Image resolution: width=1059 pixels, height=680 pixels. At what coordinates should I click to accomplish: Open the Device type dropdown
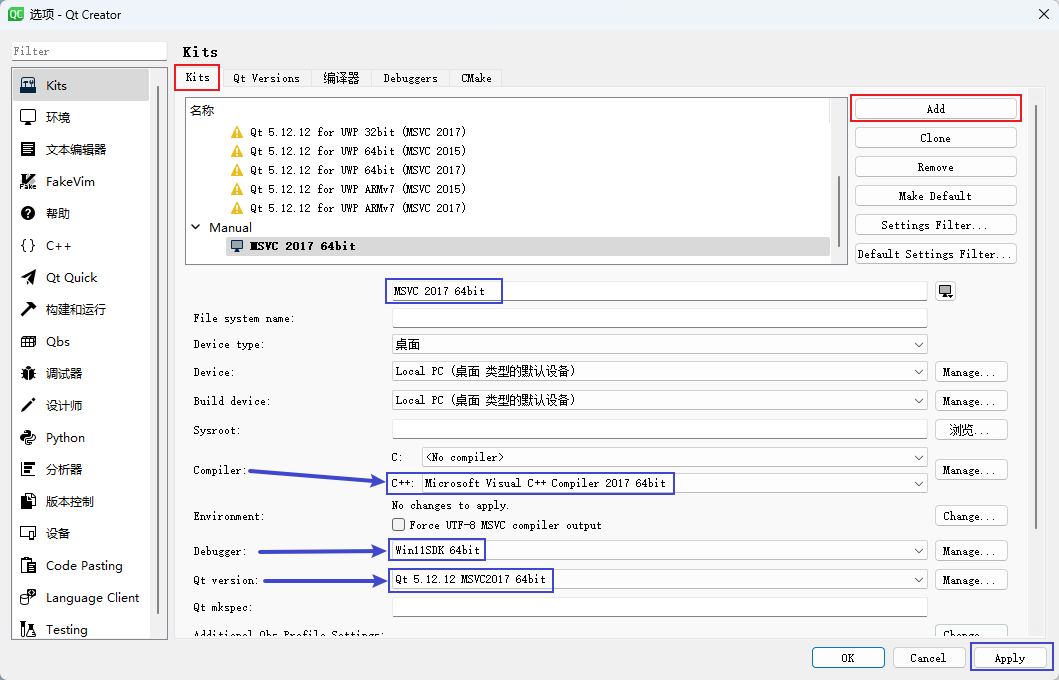(x=660, y=344)
